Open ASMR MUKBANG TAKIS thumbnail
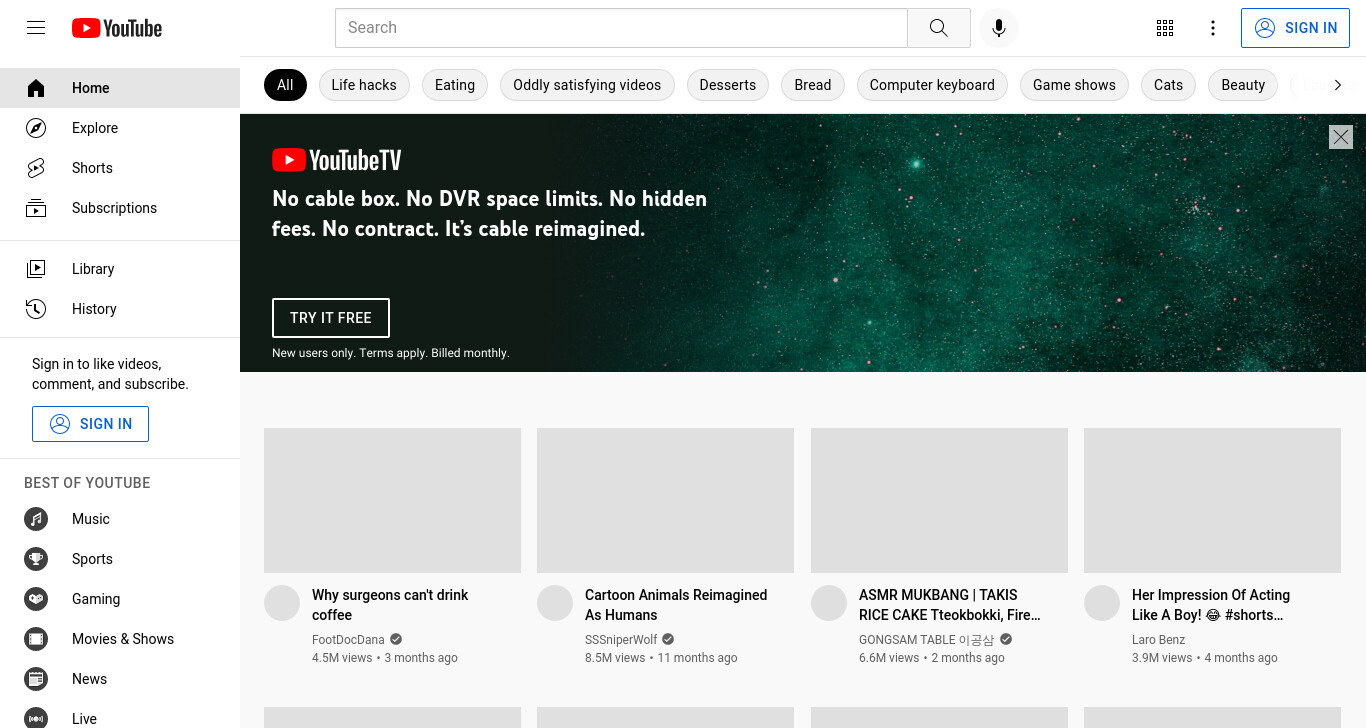 (x=939, y=500)
